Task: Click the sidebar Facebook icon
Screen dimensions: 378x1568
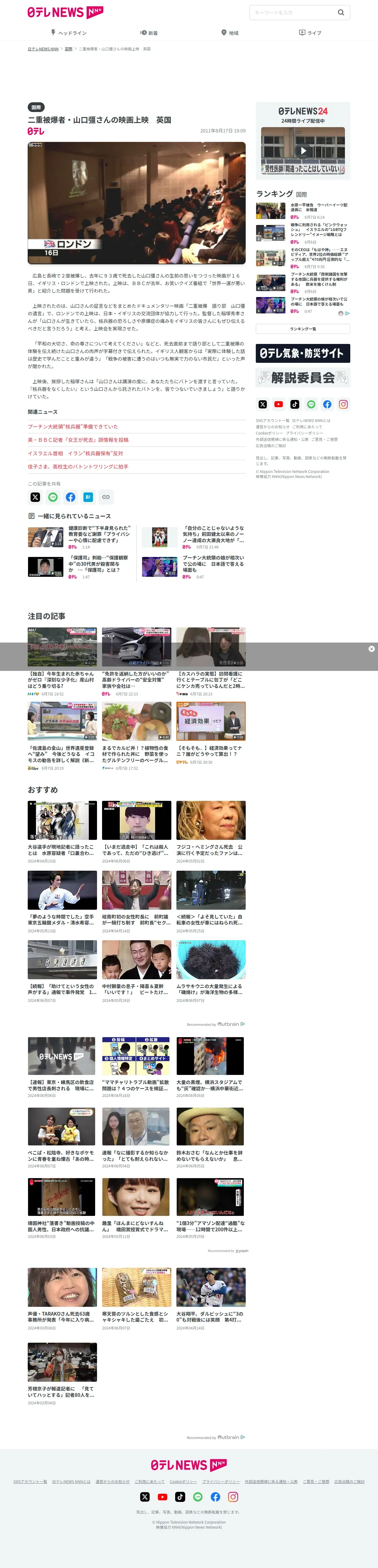Action: (x=327, y=404)
